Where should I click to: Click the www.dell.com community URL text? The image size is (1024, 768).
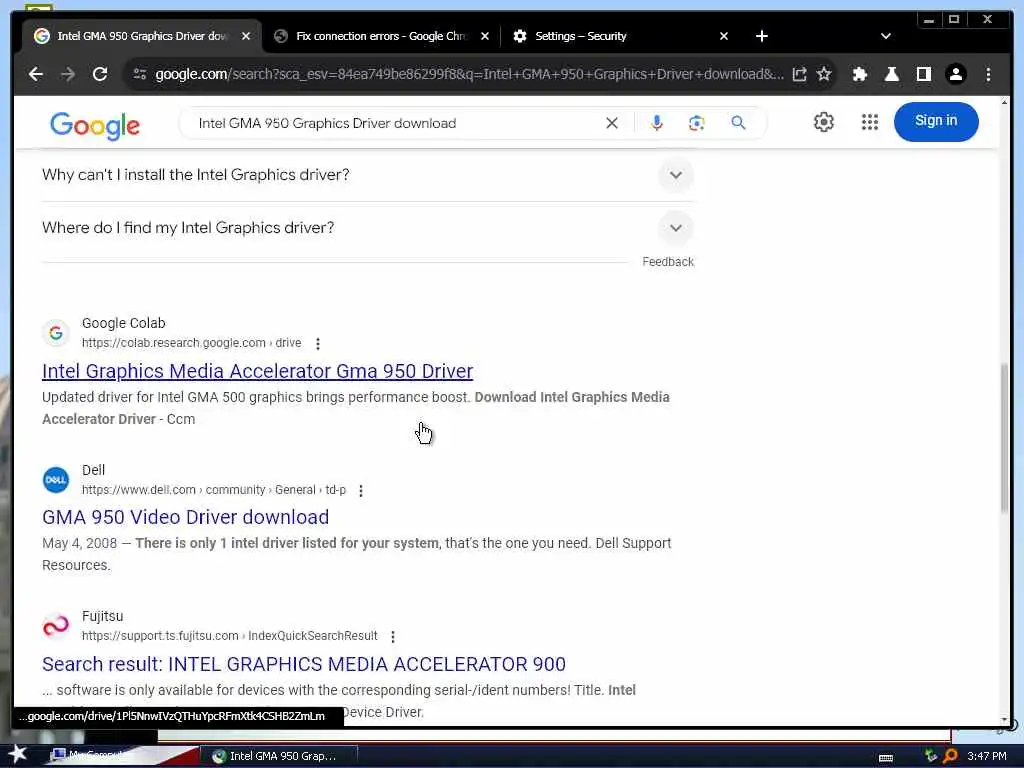coord(214,490)
